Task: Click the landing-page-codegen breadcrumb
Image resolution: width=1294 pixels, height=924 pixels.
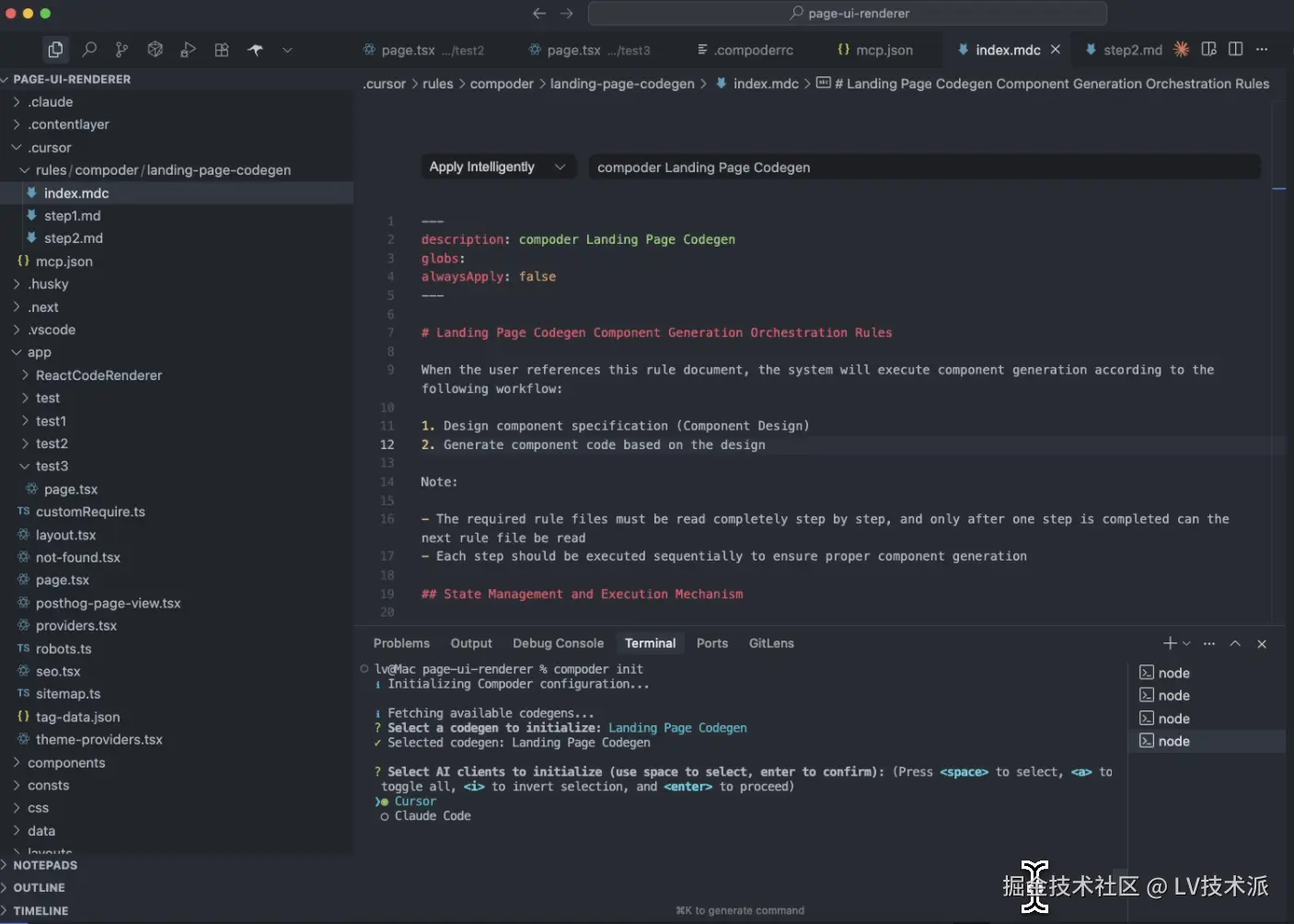Action: pos(622,84)
